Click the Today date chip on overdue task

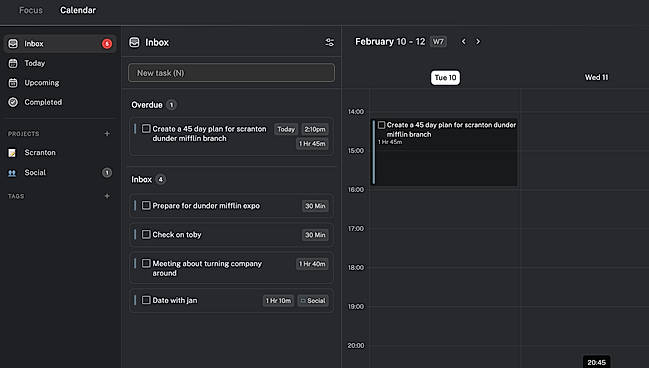click(x=286, y=129)
